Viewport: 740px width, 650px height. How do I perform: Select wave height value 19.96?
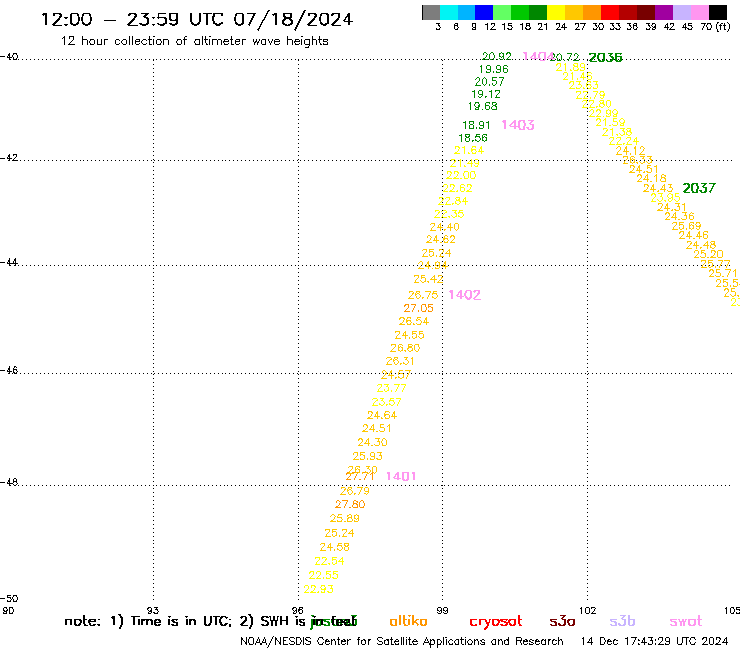pos(494,69)
